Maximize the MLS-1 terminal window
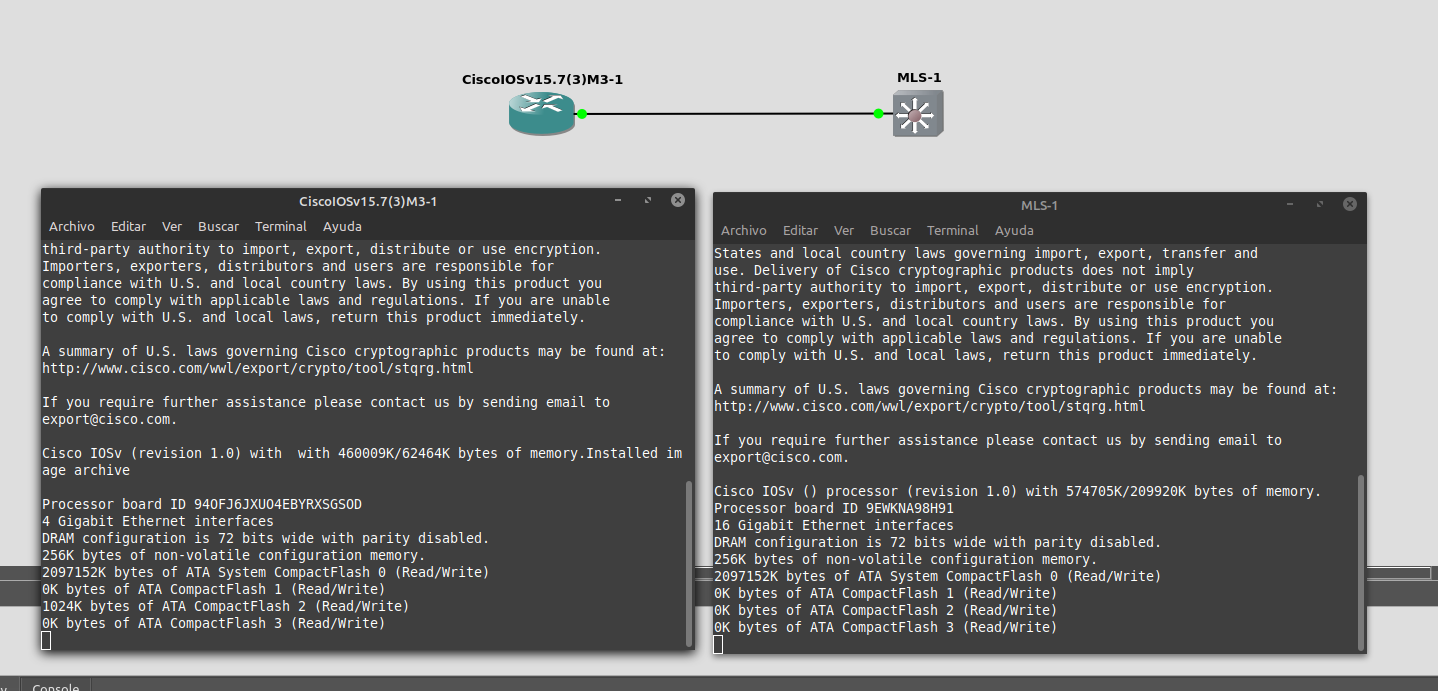The width and height of the screenshot is (1438, 691). point(1320,205)
